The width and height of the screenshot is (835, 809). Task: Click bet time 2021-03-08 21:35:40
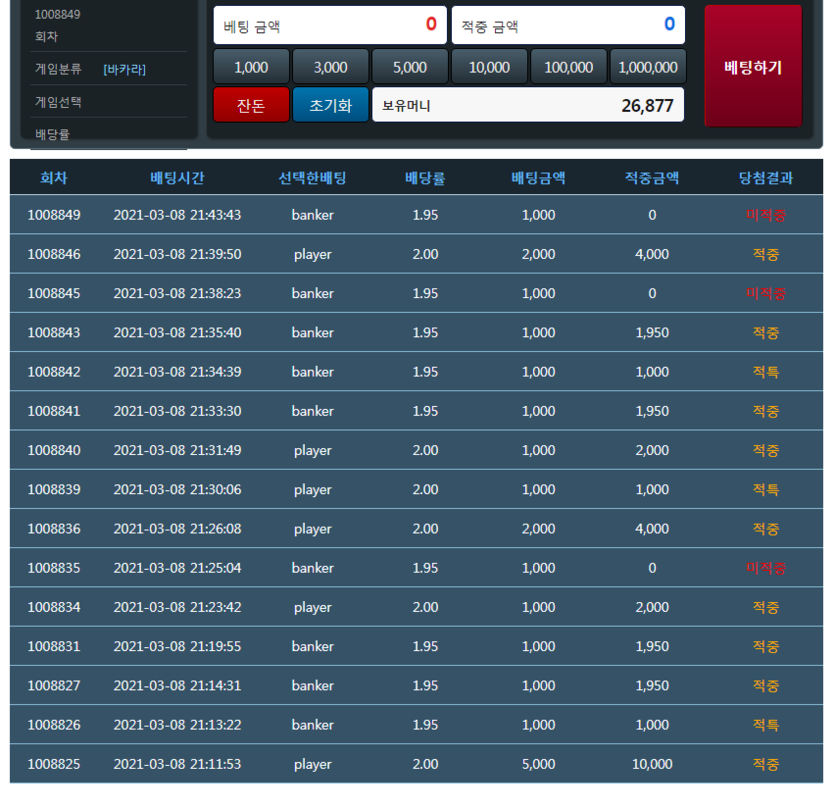(x=177, y=333)
